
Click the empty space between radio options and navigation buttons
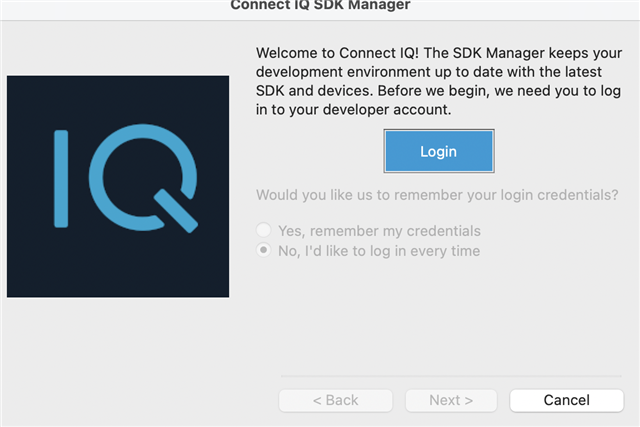pos(439,316)
